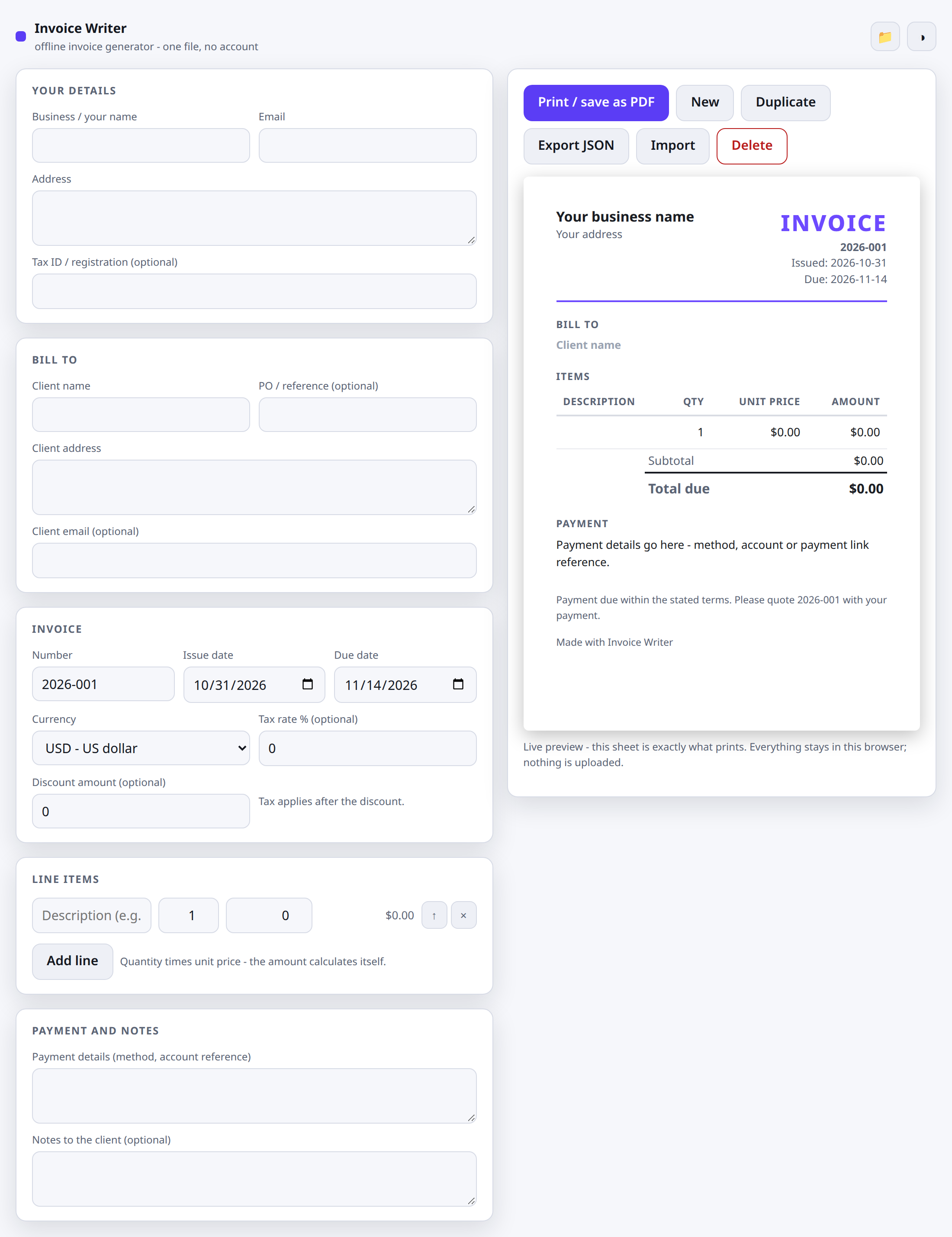Click 'Total due' label in the preview
952x1237 pixels.
679,489
